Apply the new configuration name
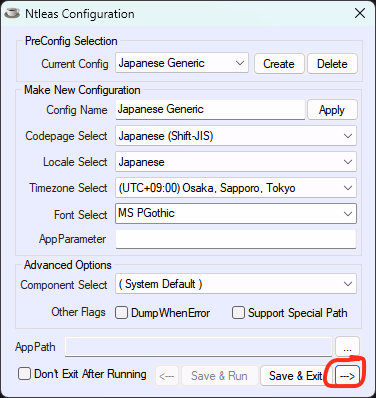Viewport: 376px width, 398px height. coord(332,110)
